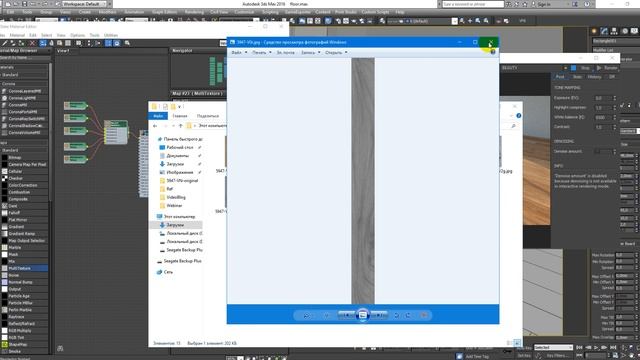The image size is (640, 360).
Task: Rotate image clockwise in Photo Viewer
Action: click(408, 315)
